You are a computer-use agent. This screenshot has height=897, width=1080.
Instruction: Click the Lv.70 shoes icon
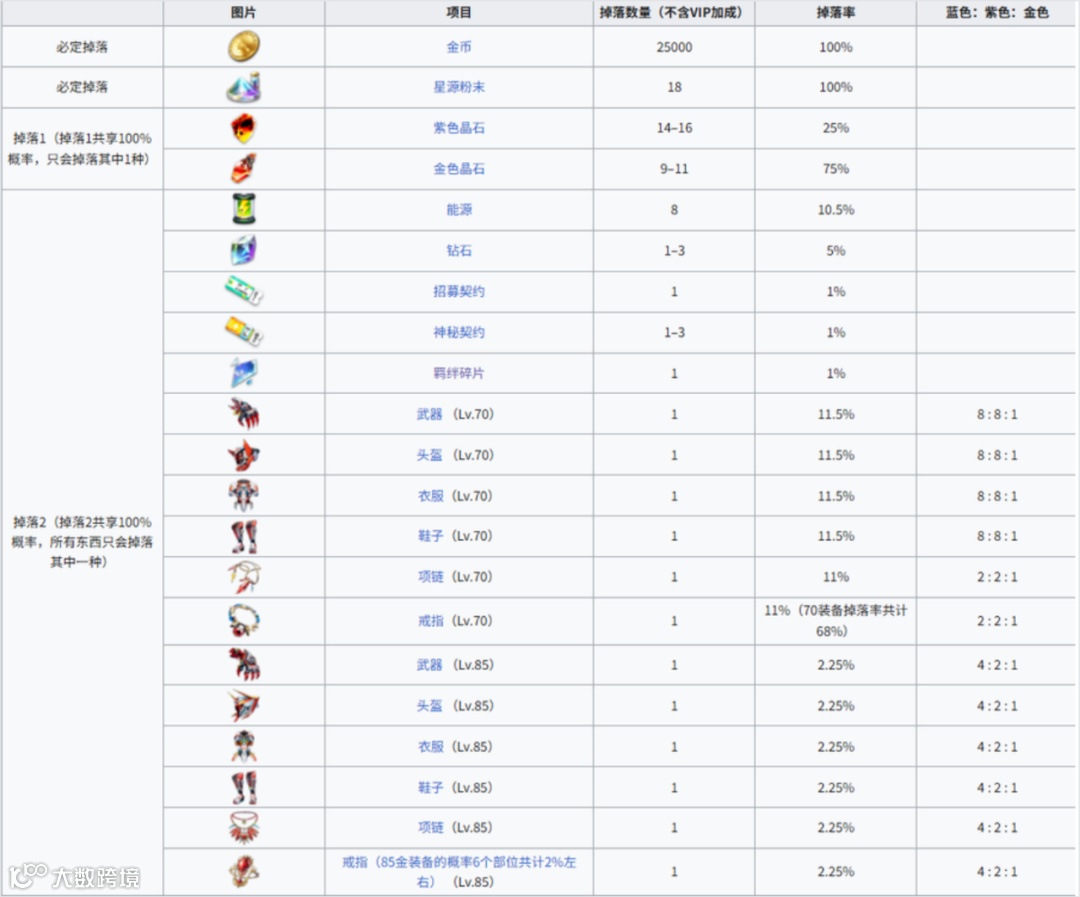244,536
